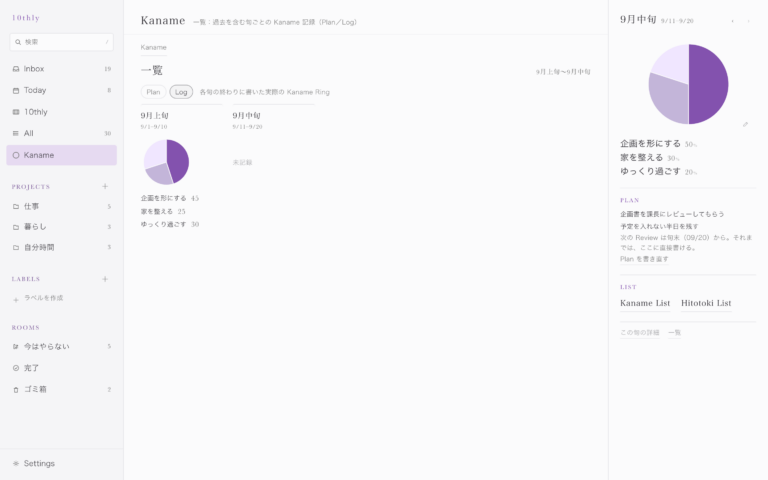Open the Inbox tray icon in sidebar
This screenshot has height=480, width=768.
16,69
